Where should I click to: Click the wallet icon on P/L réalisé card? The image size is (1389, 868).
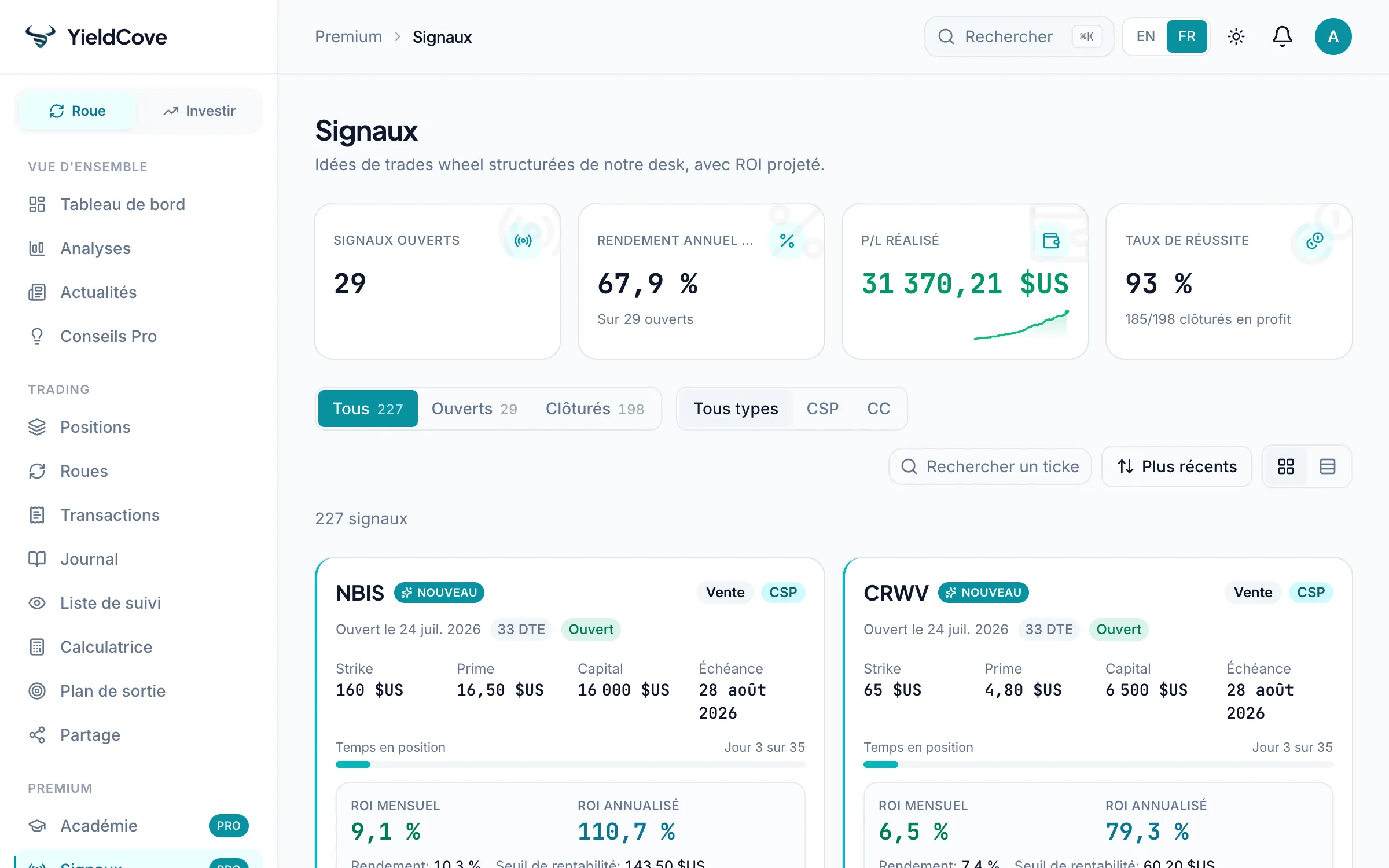point(1051,241)
